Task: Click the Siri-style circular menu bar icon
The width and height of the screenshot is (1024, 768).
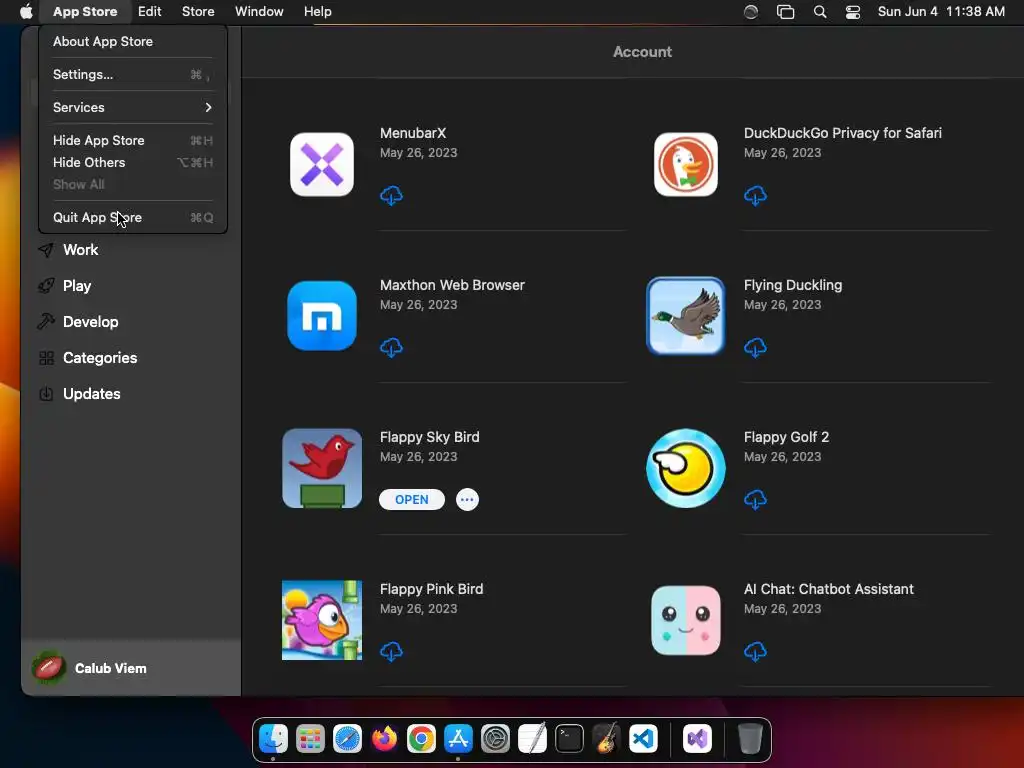Action: click(x=751, y=12)
